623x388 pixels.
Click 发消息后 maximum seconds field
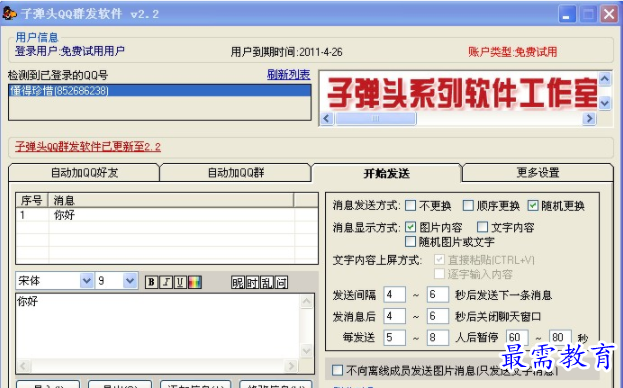click(x=437, y=316)
